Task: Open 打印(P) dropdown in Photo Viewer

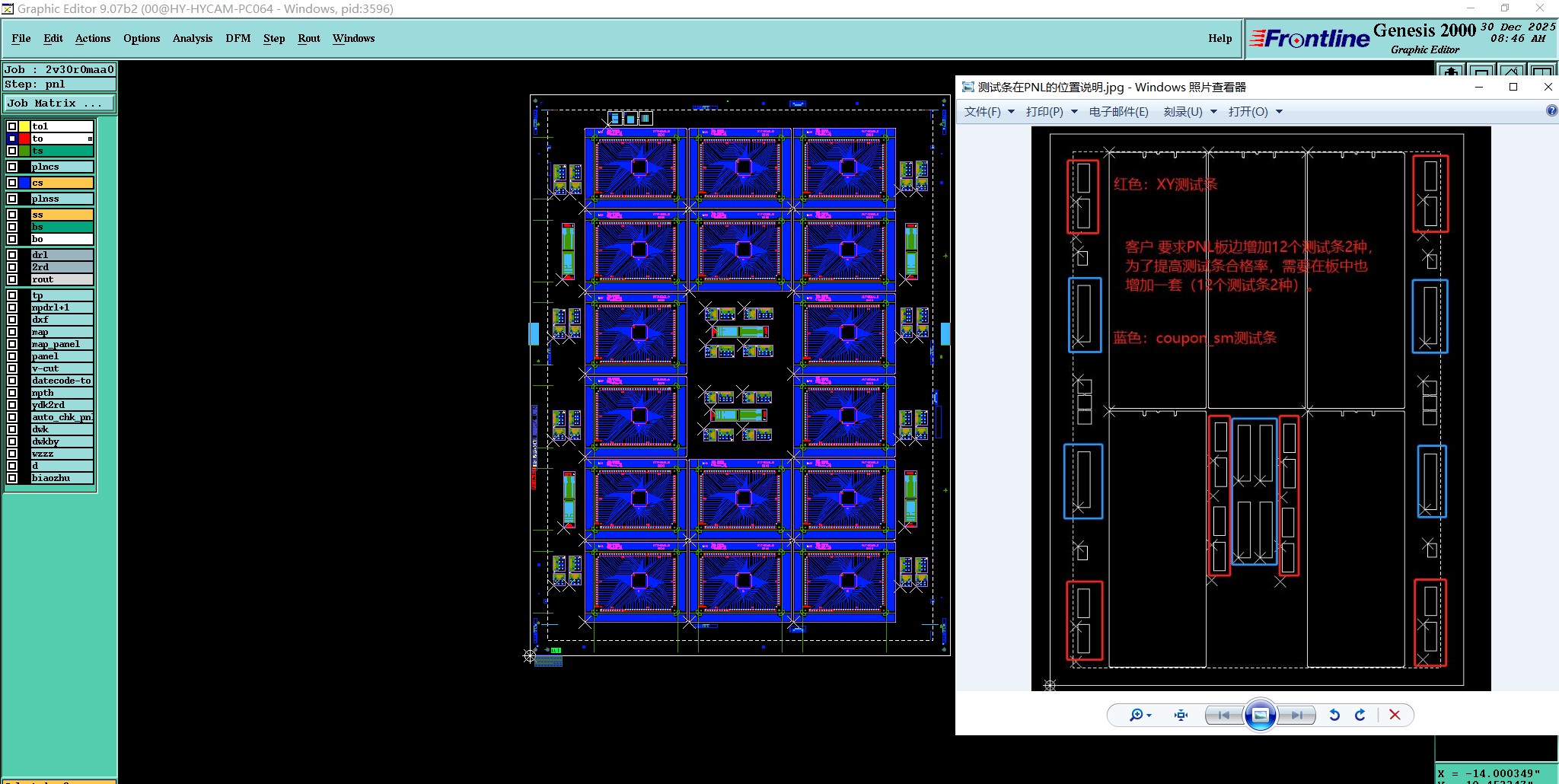Action: pos(1051,112)
